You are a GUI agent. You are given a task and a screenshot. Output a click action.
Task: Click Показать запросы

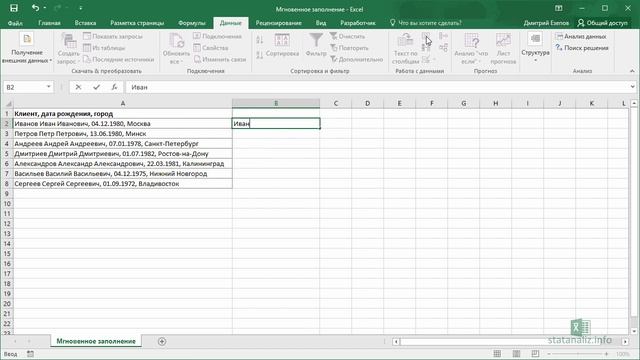coord(113,36)
